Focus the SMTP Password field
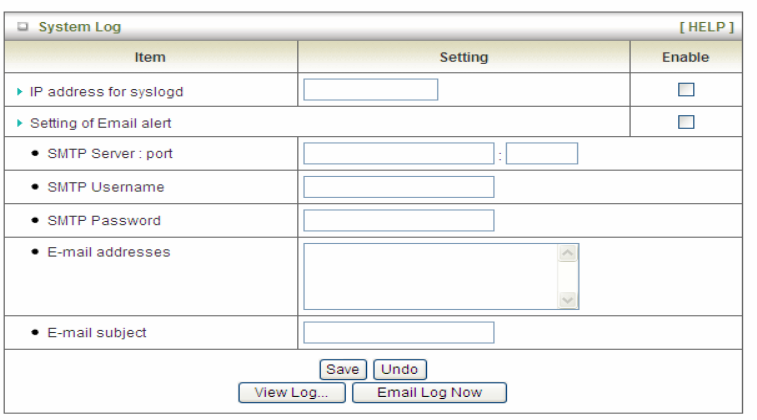This screenshot has height=420, width=757. coord(398,220)
